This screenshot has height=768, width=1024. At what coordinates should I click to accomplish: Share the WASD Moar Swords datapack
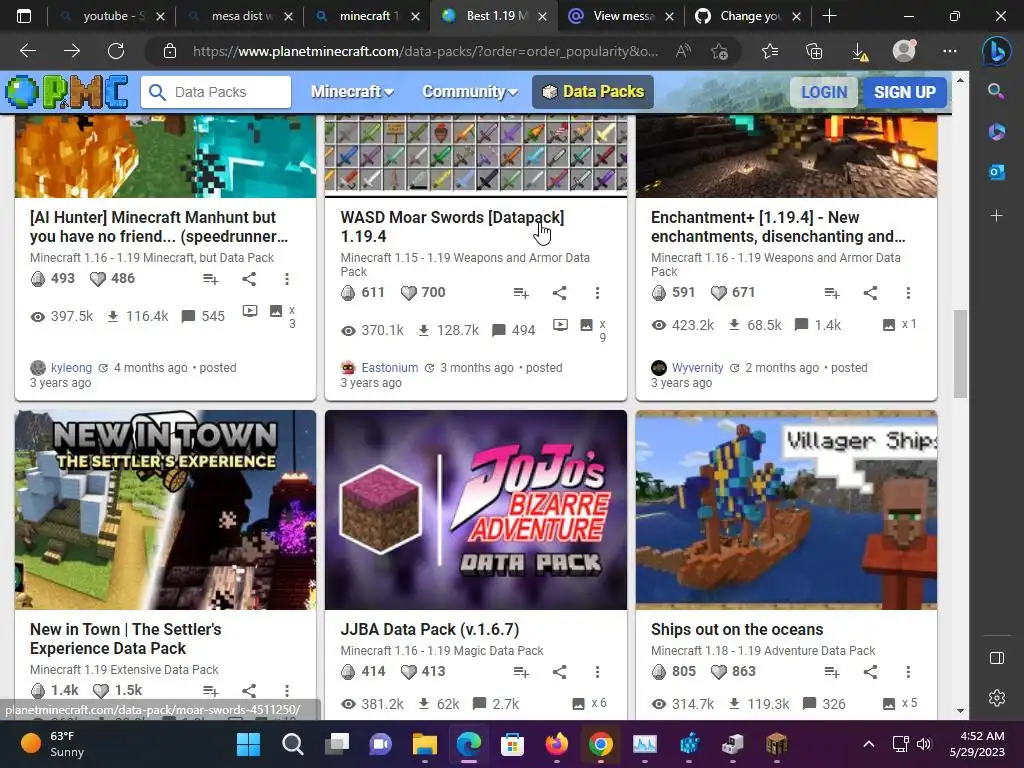560,293
